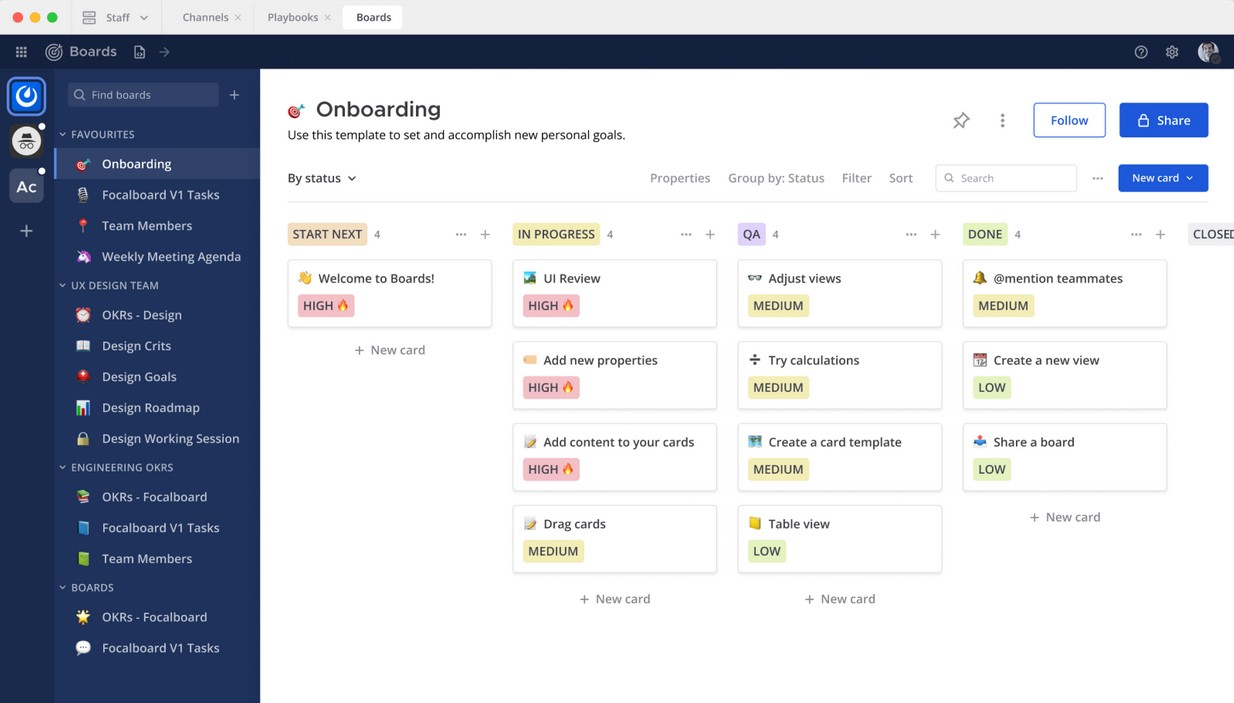Open view options menu next to search
Screen dimensions: 1234x703
coord(1097,178)
